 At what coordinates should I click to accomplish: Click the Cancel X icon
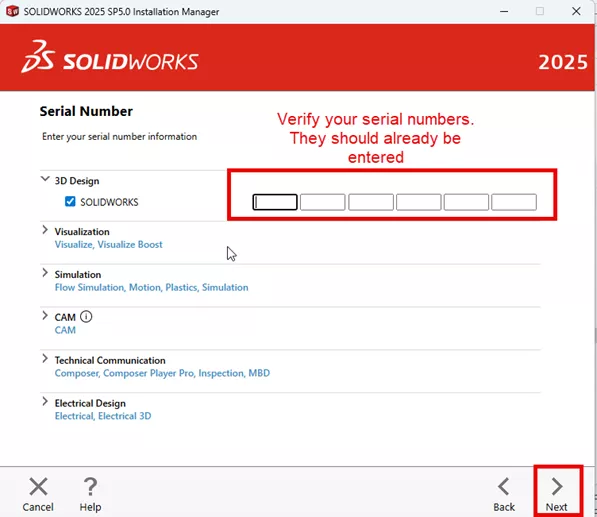point(38,487)
